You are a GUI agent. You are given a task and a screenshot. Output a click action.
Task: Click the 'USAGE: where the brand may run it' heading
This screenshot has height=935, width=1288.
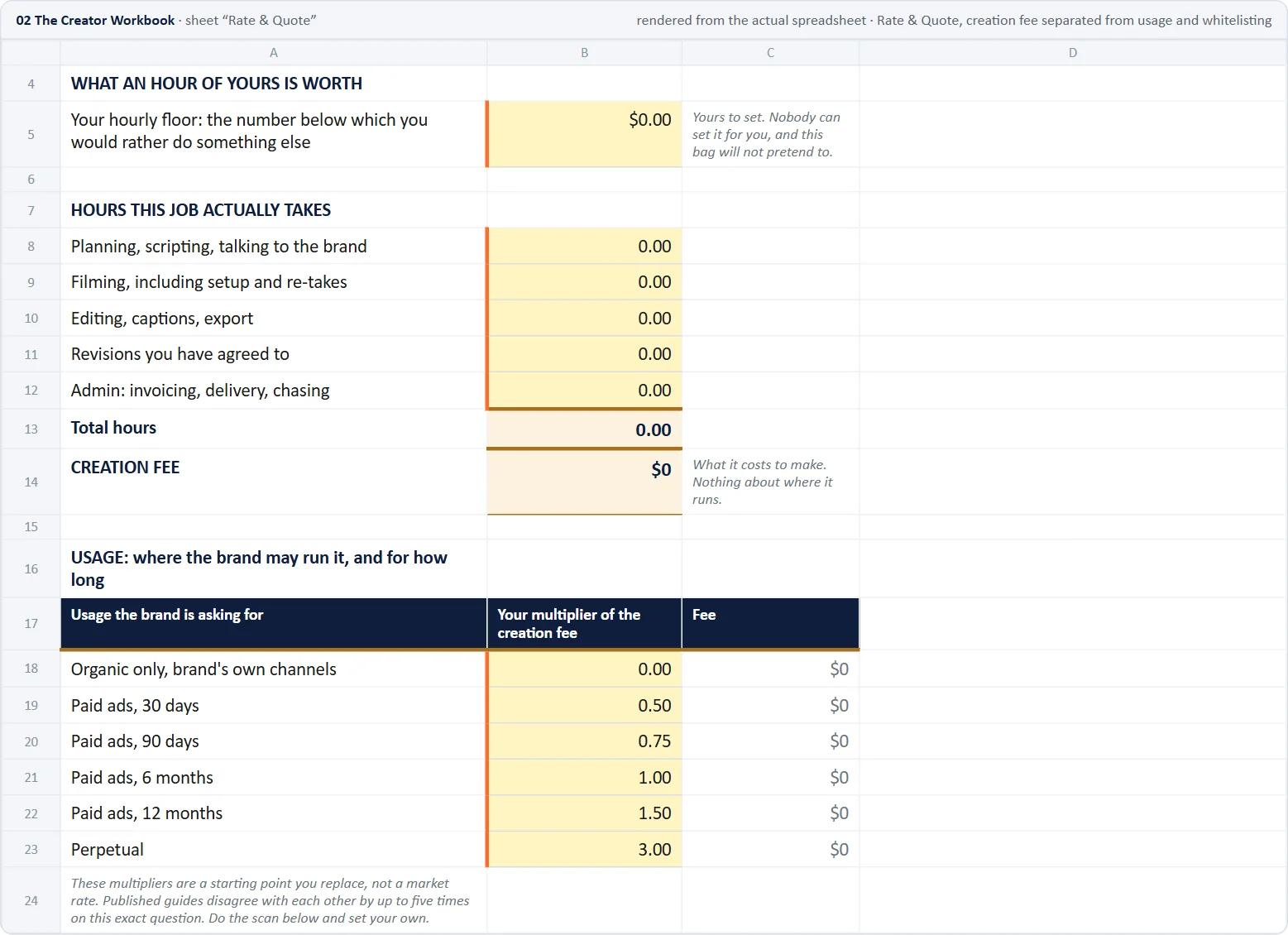click(x=259, y=568)
